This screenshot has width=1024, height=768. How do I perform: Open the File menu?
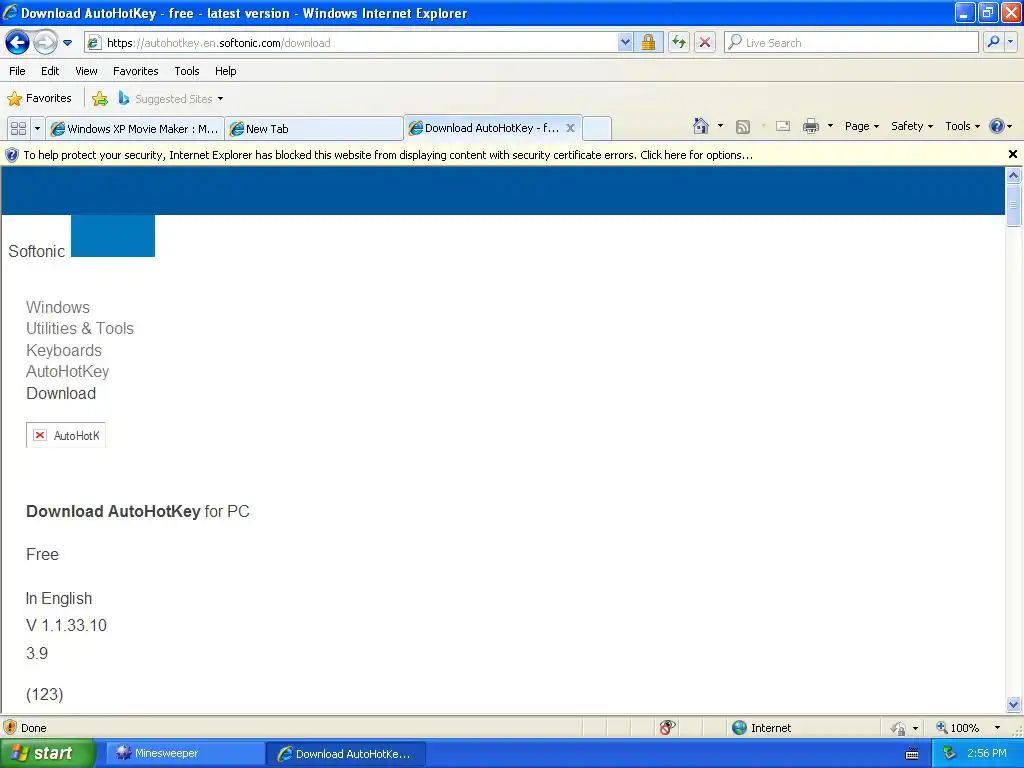17,71
